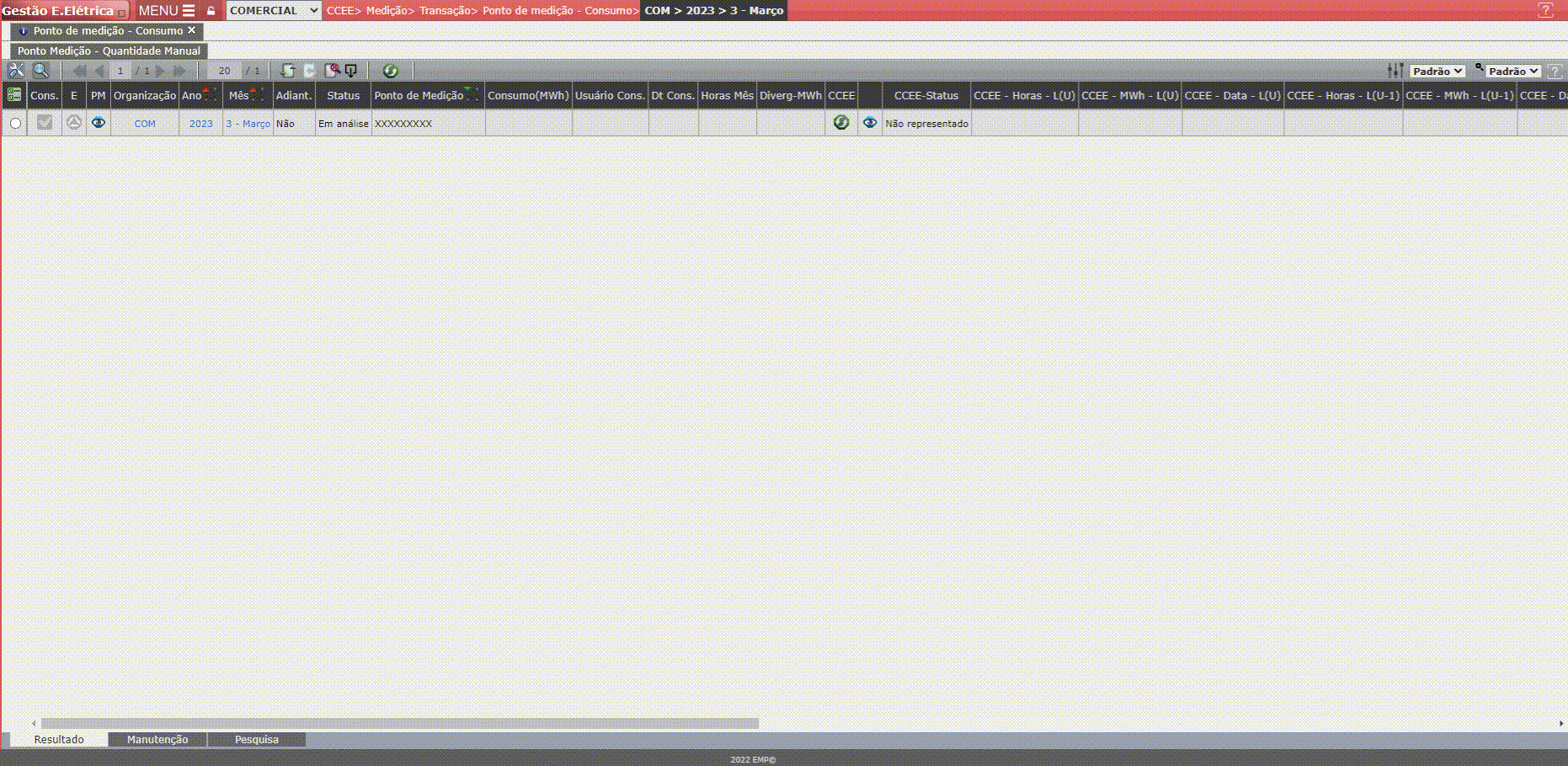Click the green CCEE sync icon in the row
The image size is (1568, 766).
[840, 123]
